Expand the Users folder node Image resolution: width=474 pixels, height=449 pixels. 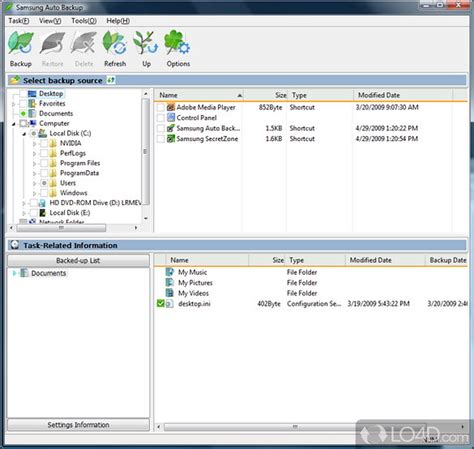click(34, 183)
